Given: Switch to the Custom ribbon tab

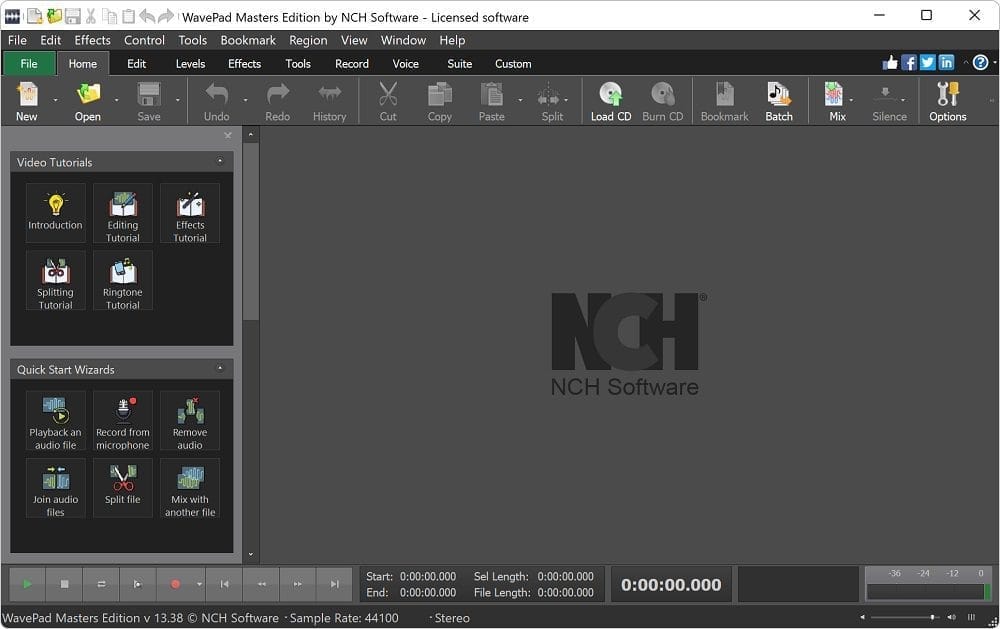Looking at the screenshot, I should (x=513, y=64).
